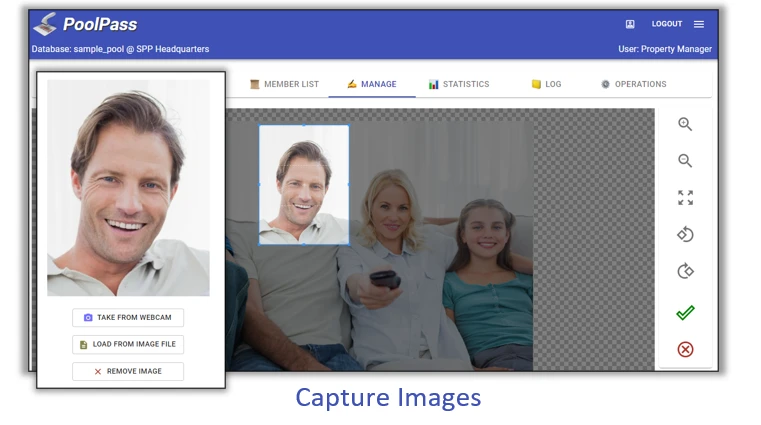Cancel the crop with red X icon

[685, 349]
